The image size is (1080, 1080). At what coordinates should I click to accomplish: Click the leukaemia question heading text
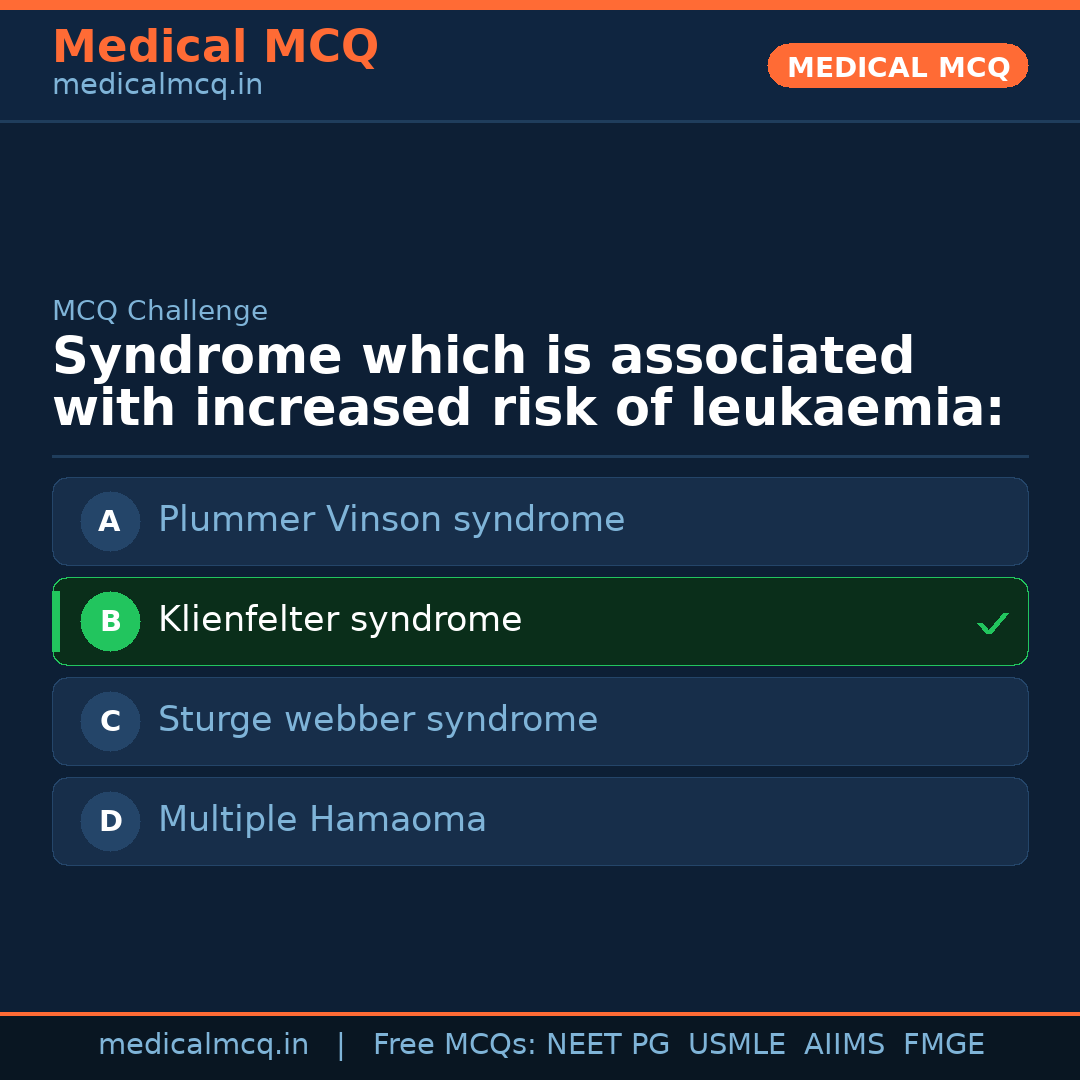[527, 383]
